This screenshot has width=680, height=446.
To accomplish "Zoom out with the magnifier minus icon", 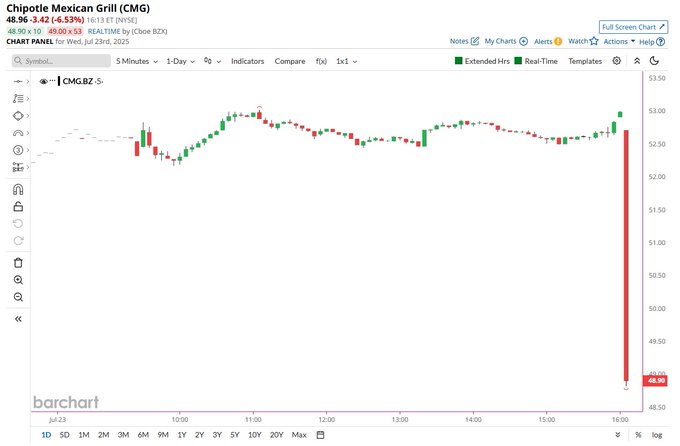I will 18,297.
